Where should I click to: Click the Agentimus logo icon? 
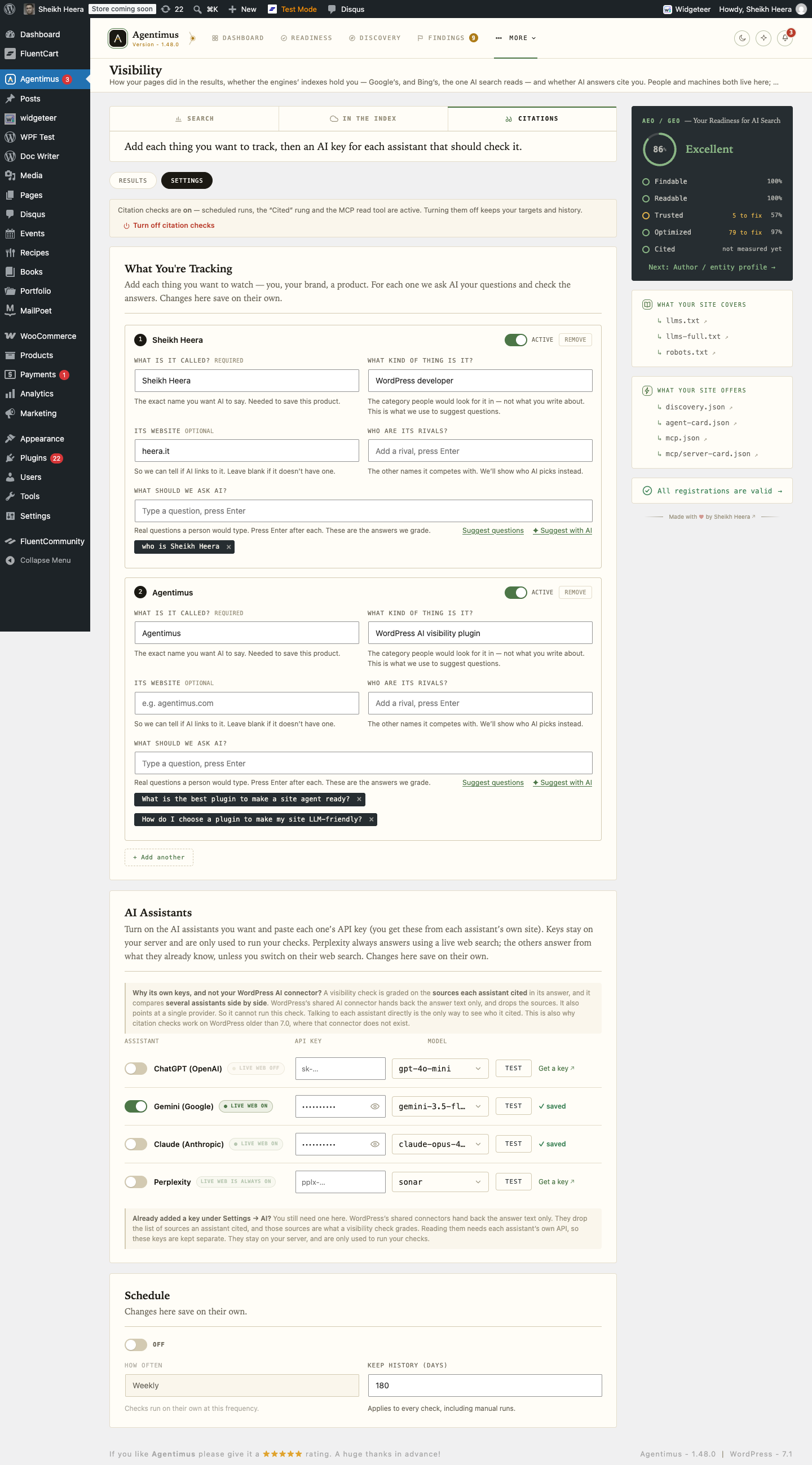118,38
